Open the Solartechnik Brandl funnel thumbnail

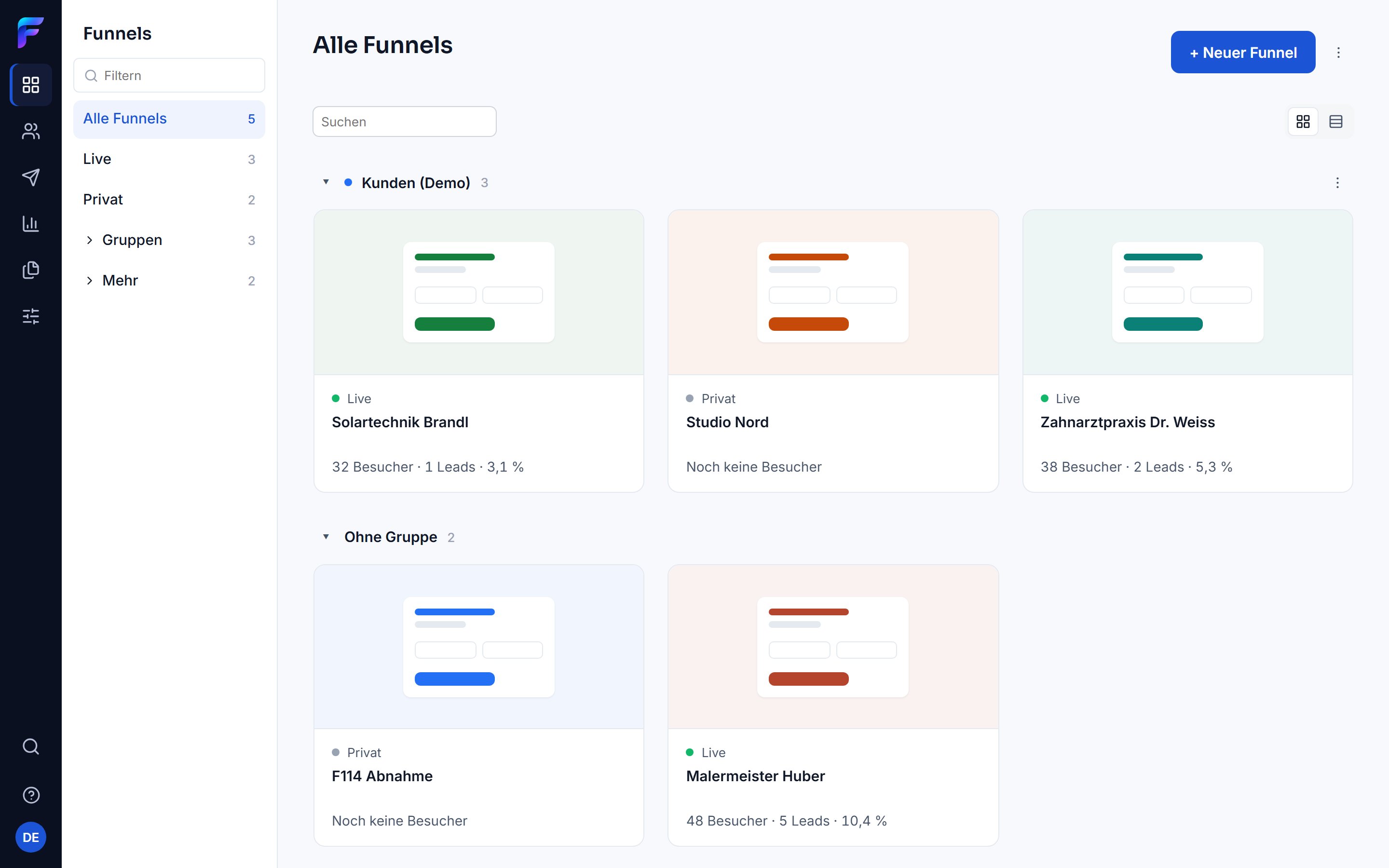pos(479,292)
